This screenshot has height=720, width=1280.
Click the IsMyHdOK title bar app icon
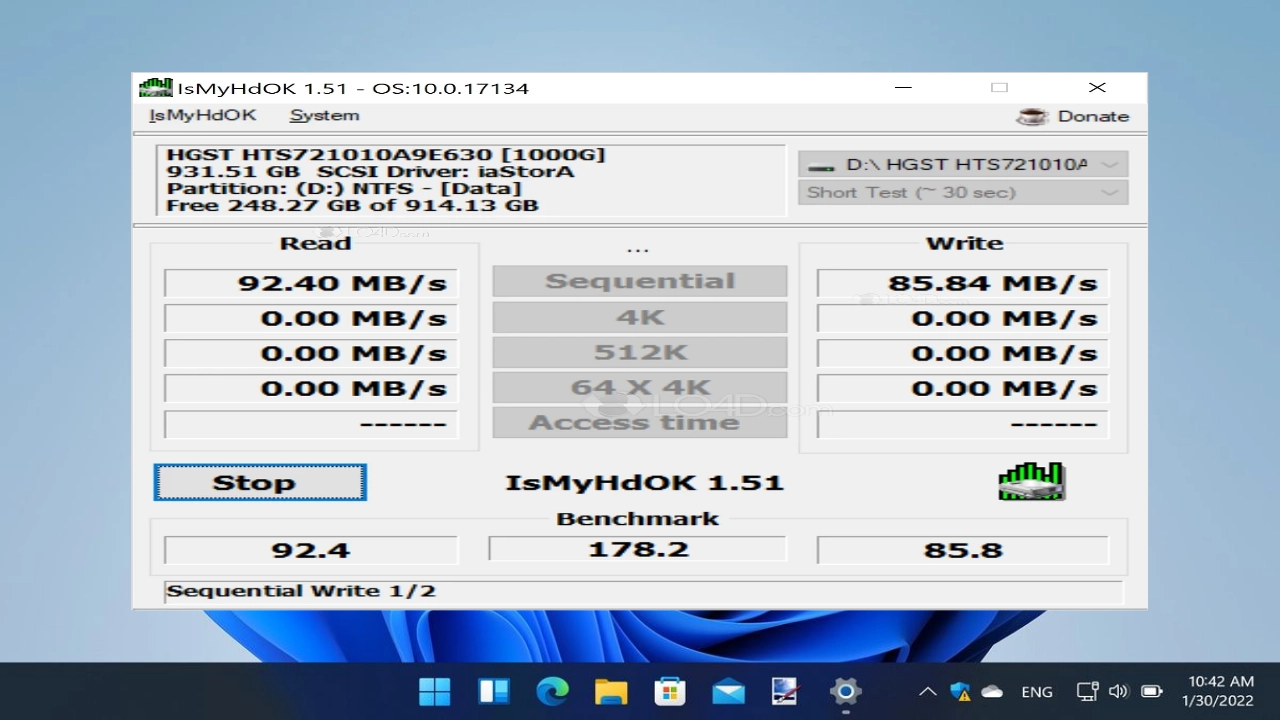pyautogui.click(x=154, y=87)
